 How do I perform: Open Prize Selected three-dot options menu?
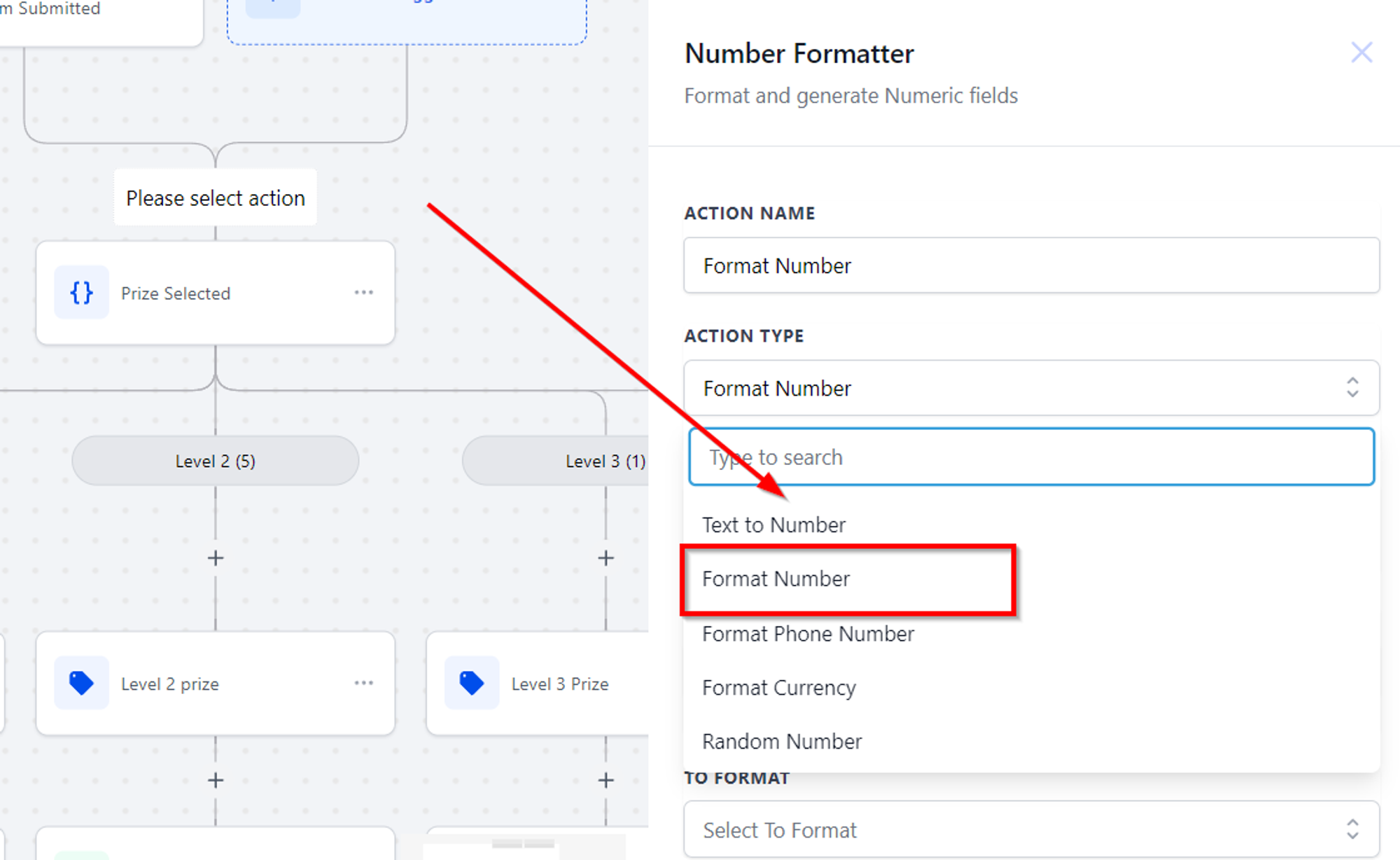coord(363,292)
